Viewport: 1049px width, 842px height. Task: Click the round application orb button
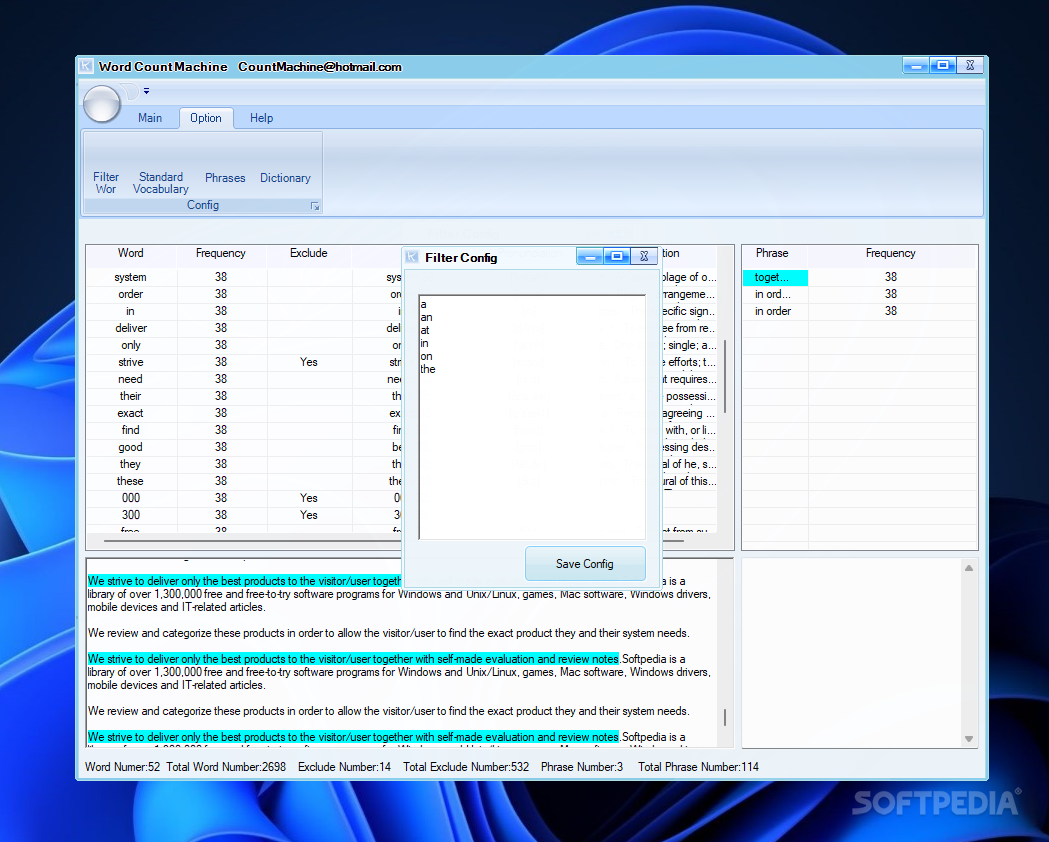[102, 104]
